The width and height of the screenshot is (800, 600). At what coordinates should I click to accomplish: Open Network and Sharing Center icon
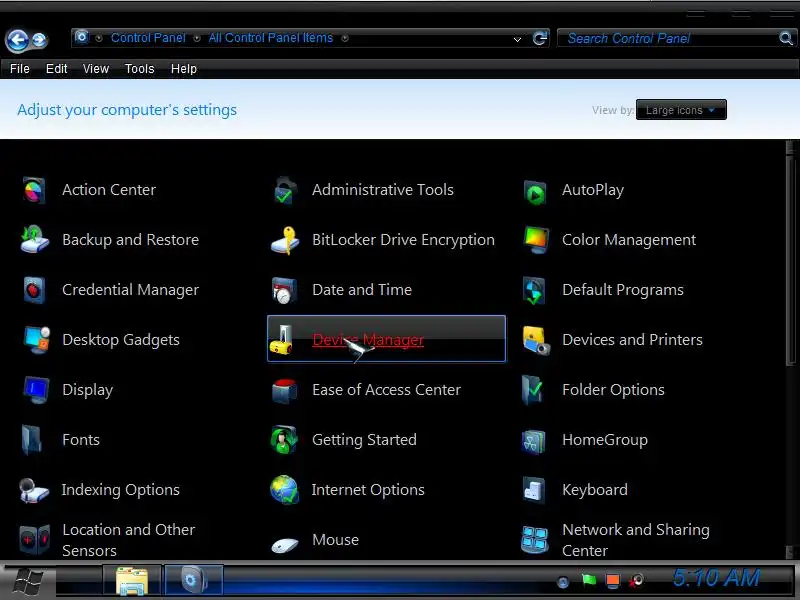point(535,540)
